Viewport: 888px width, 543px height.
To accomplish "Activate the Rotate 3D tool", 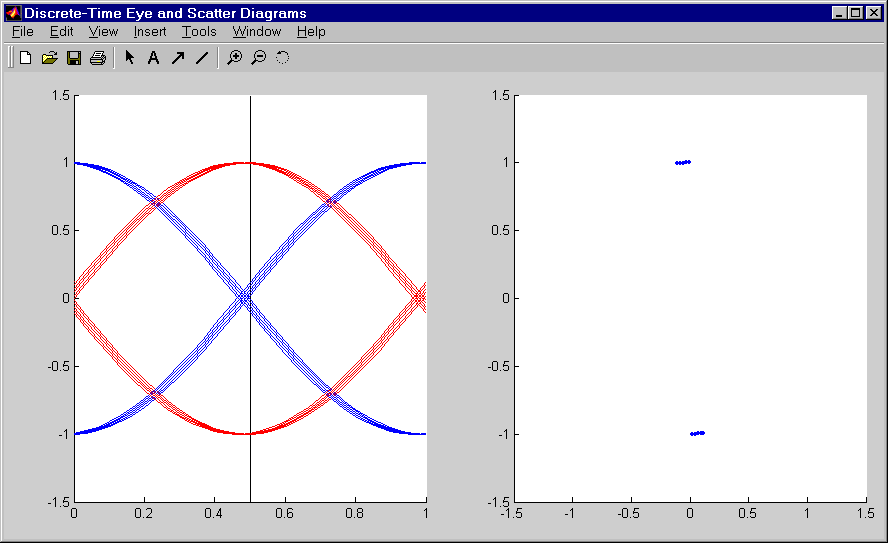I will [282, 58].
